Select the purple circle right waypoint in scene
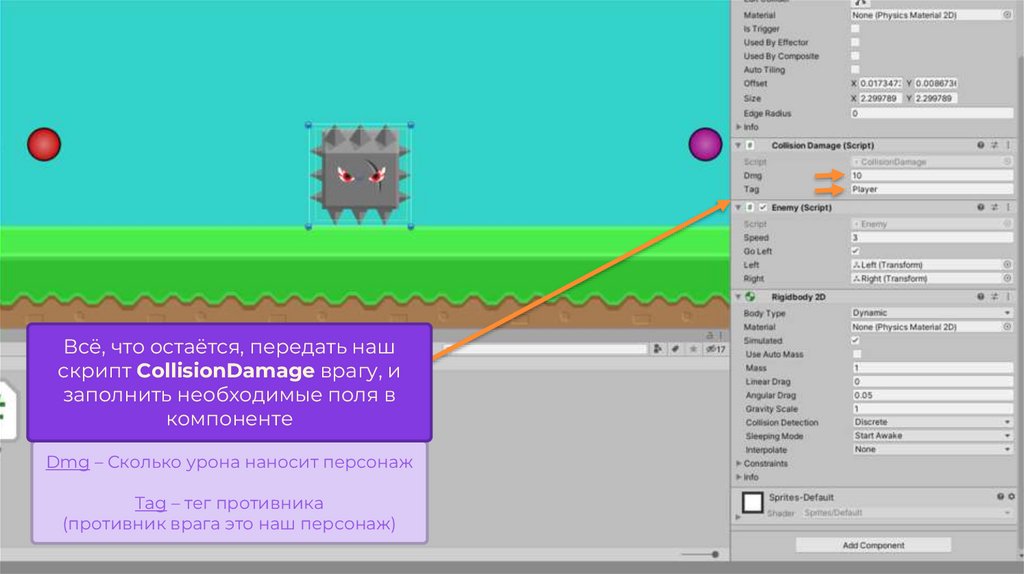 coord(705,144)
